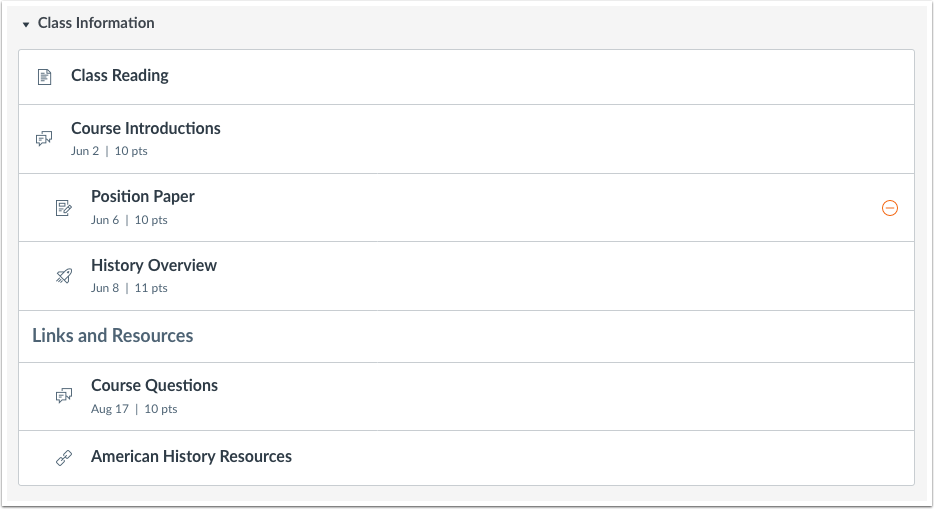The height and width of the screenshot is (509, 934).
Task: Open the History Overview quiz
Action: [x=154, y=265]
